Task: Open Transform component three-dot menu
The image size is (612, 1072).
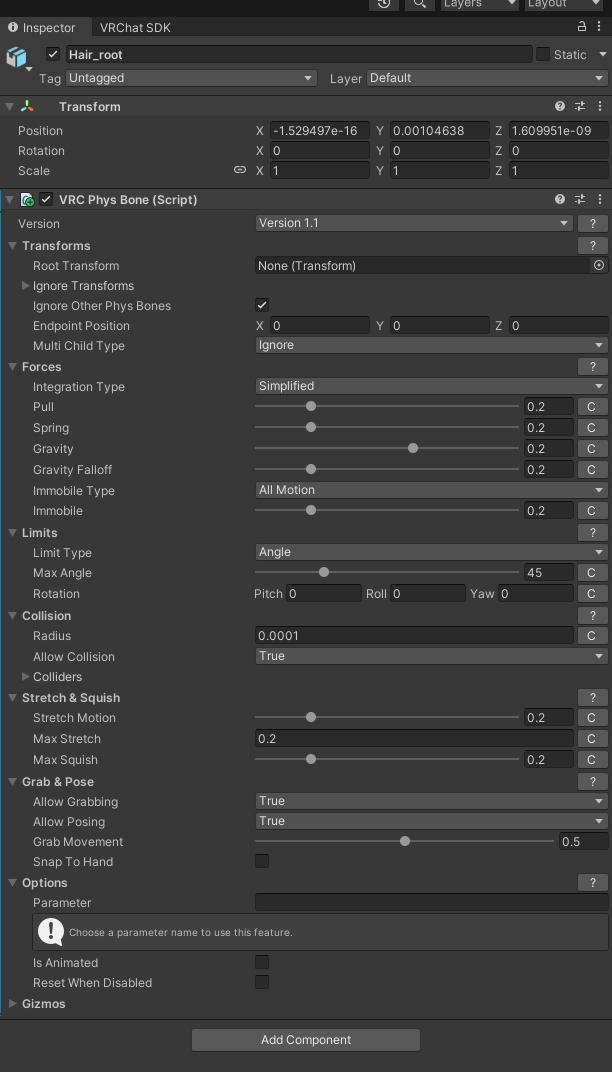Action: pos(600,106)
